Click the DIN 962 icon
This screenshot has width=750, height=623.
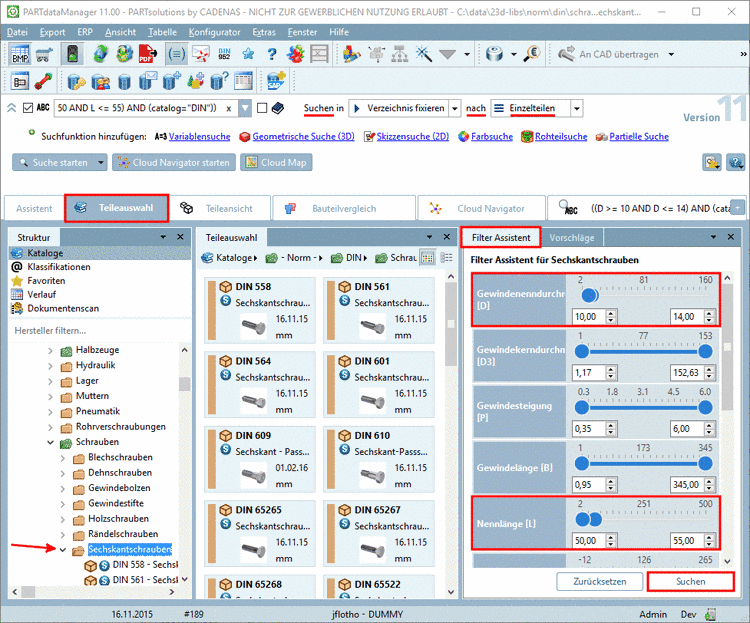(224, 54)
